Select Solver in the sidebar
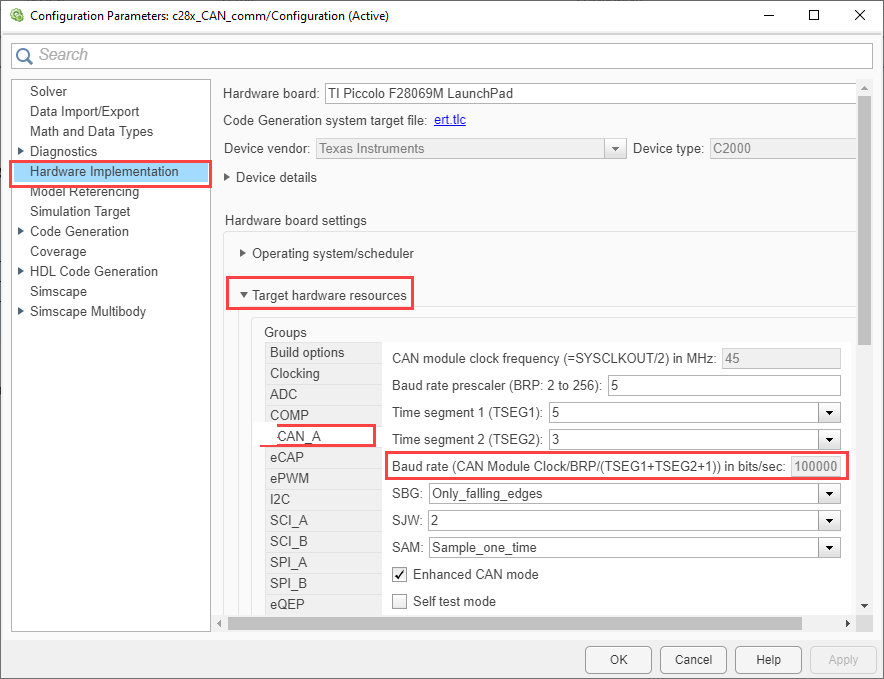 [x=48, y=91]
